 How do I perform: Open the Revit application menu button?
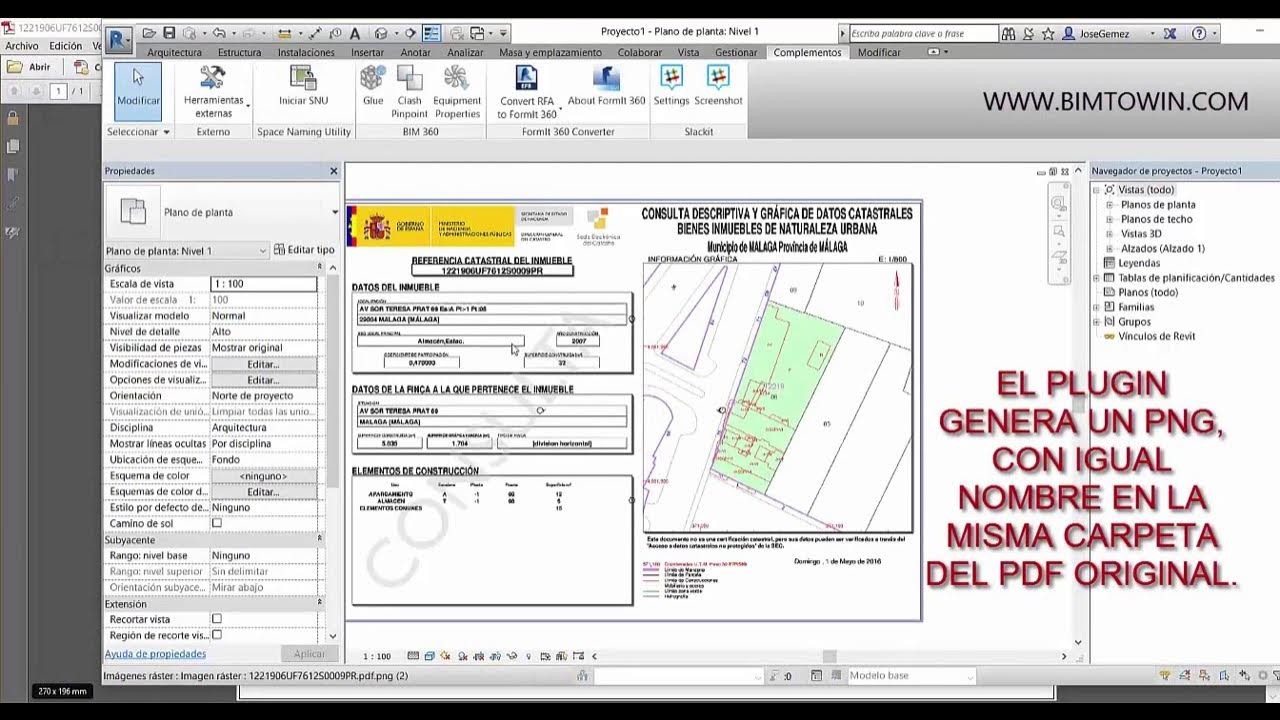119,39
